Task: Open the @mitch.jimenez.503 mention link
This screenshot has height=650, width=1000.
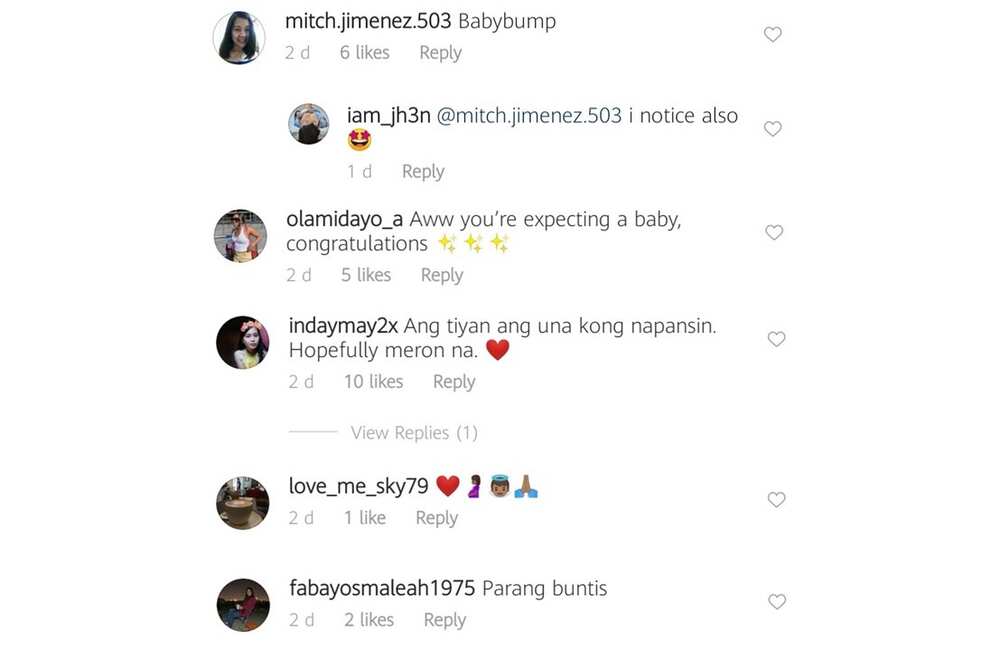Action: pos(529,115)
